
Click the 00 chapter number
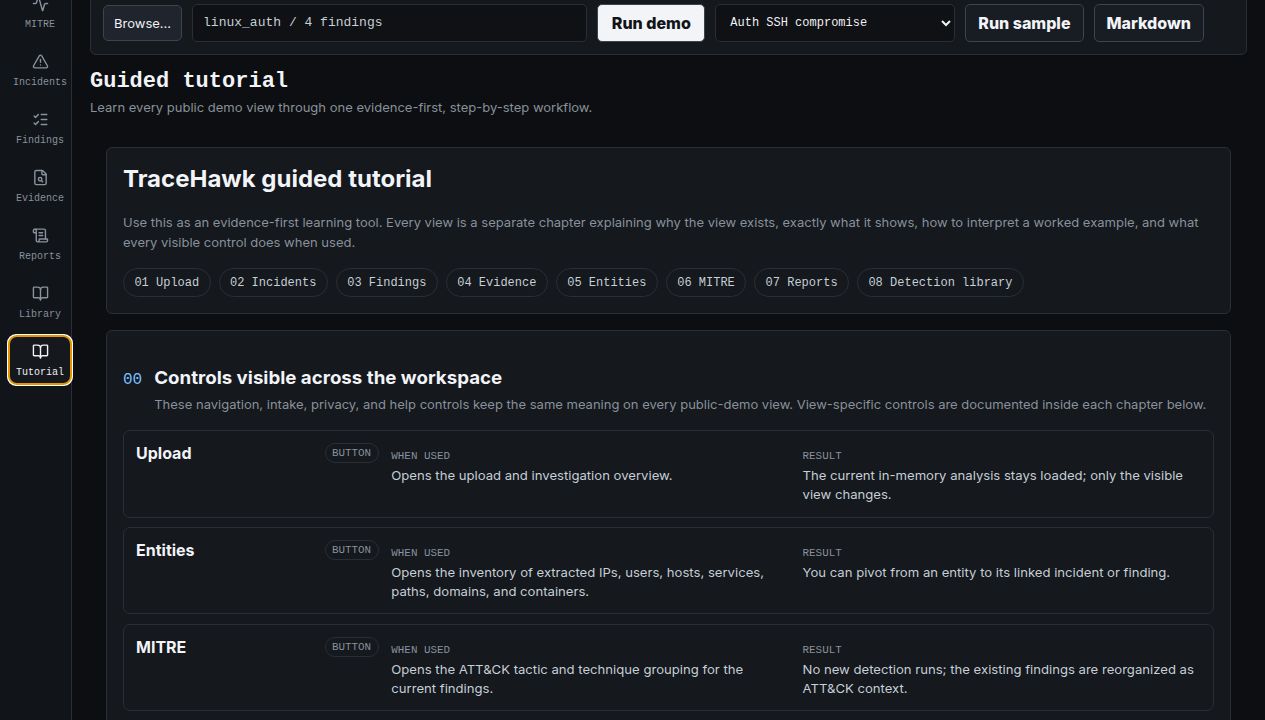coord(132,378)
